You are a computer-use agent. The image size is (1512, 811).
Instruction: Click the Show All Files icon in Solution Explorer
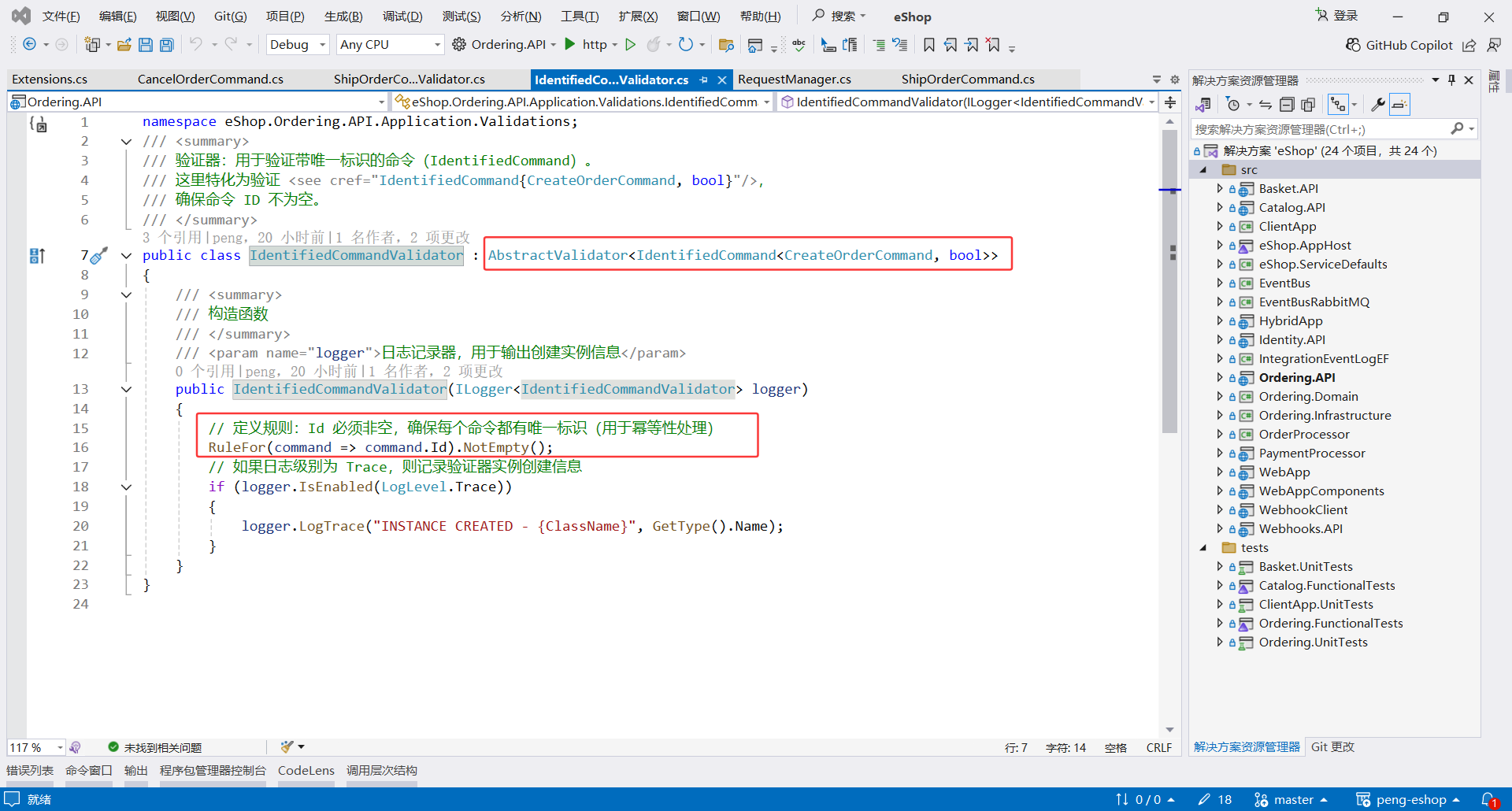coord(1308,105)
